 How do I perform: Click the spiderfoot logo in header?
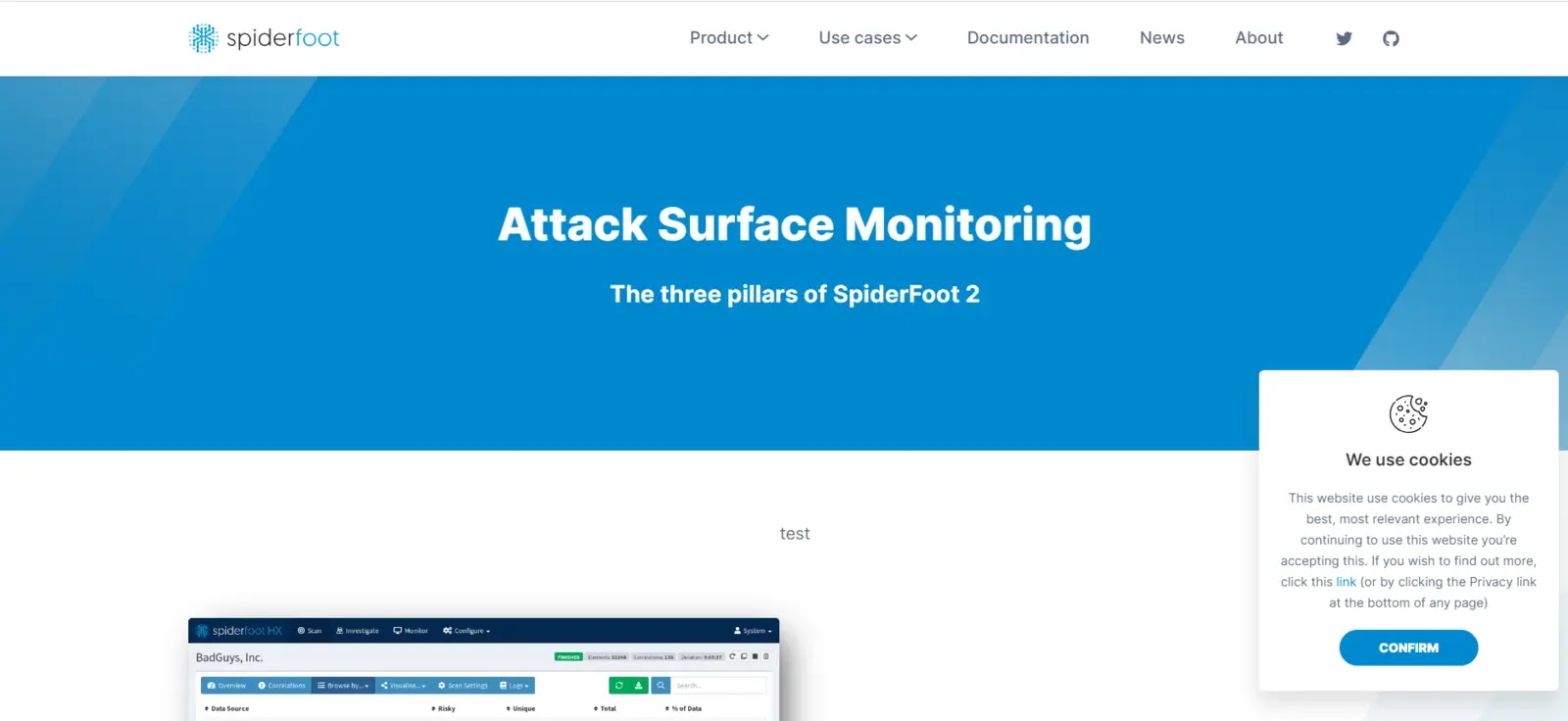coord(264,38)
